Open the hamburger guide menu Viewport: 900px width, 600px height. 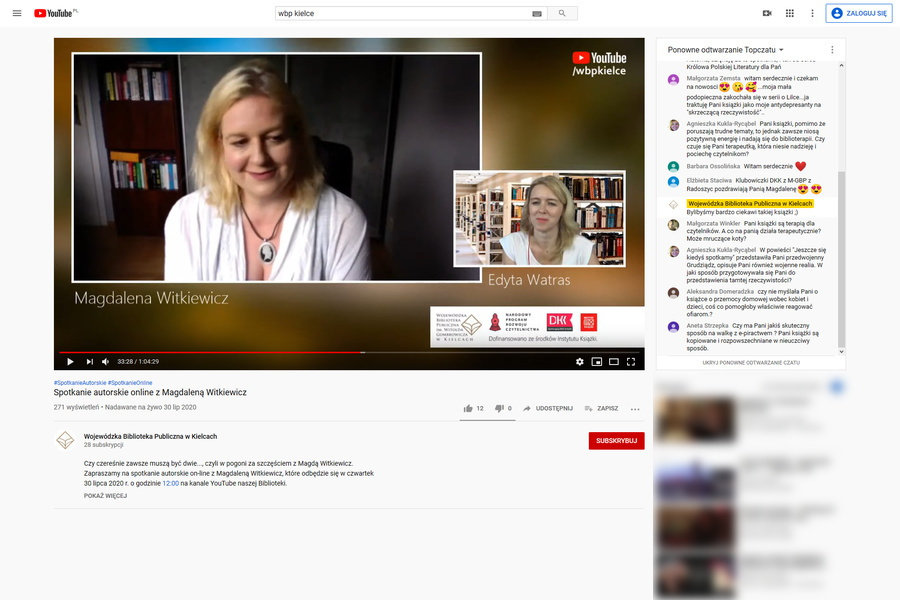pyautogui.click(x=16, y=13)
